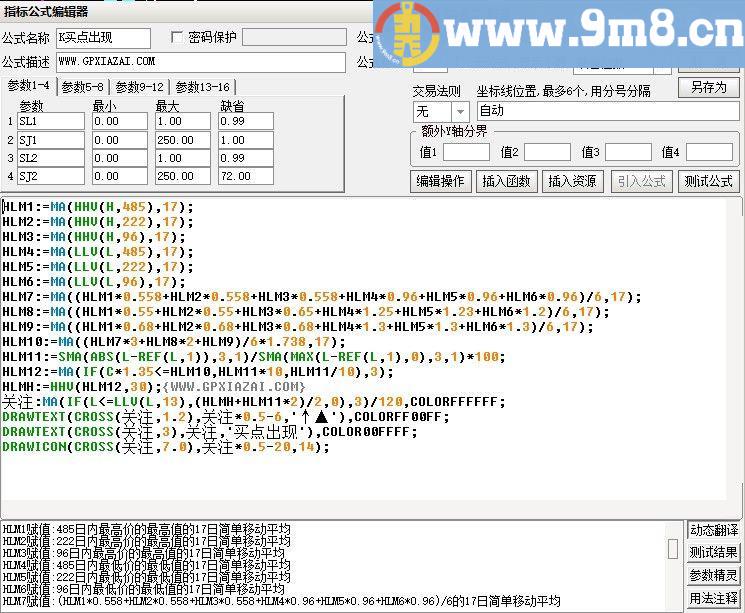Click SL2 min value 0.00 in row 3

120,158
